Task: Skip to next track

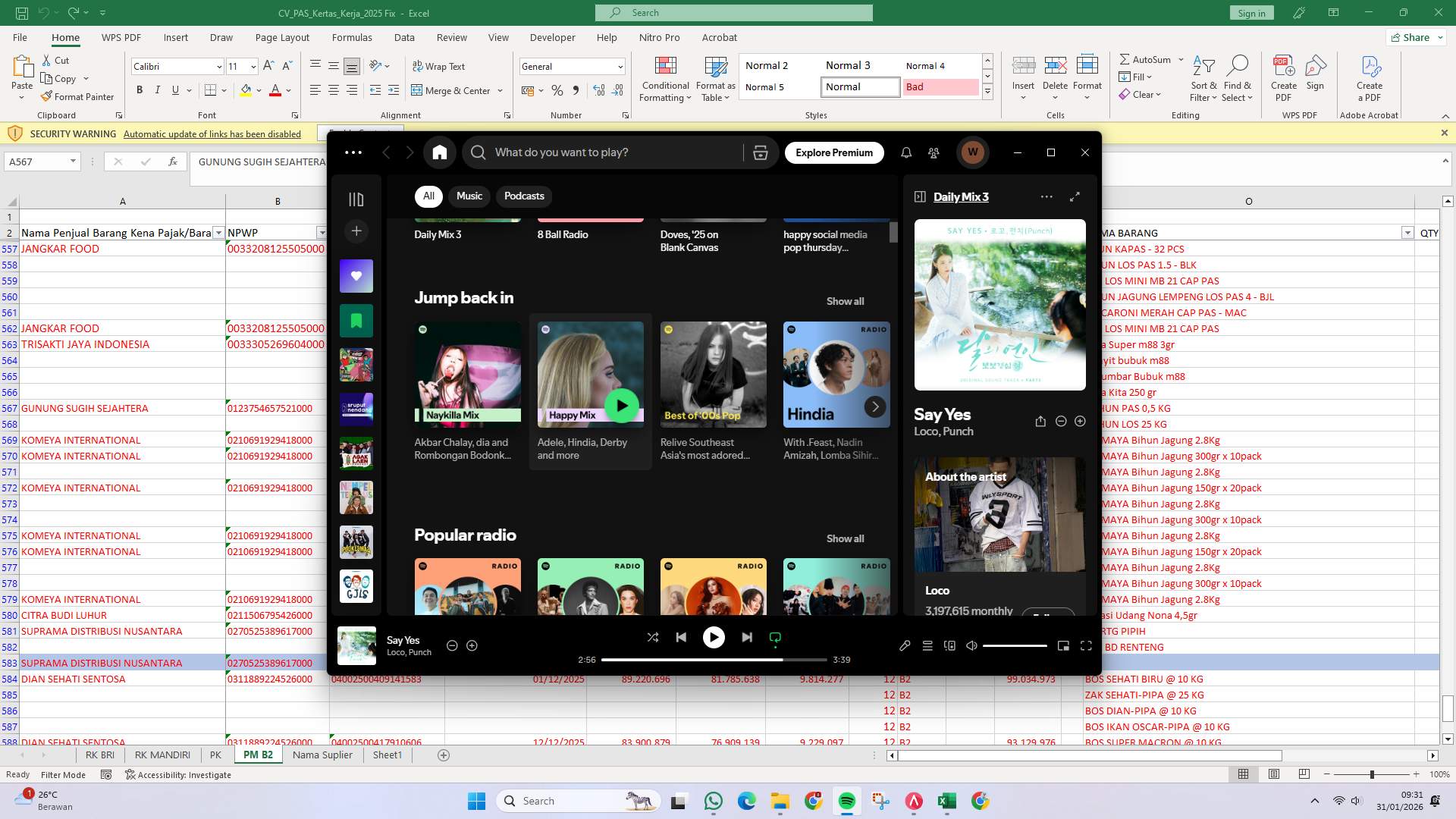Action: point(747,638)
